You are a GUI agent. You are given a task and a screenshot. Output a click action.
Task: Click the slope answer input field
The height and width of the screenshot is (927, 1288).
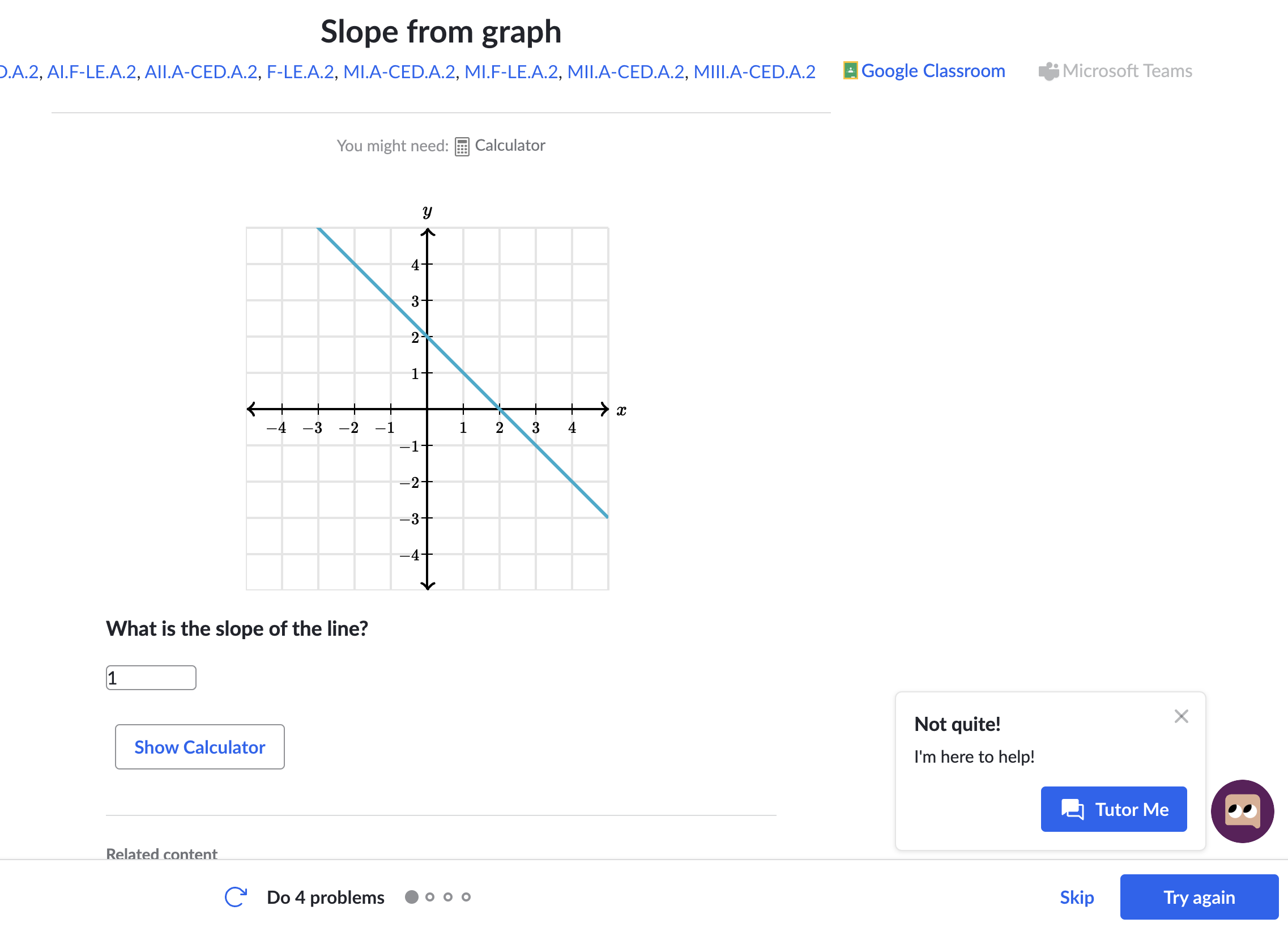coord(151,678)
